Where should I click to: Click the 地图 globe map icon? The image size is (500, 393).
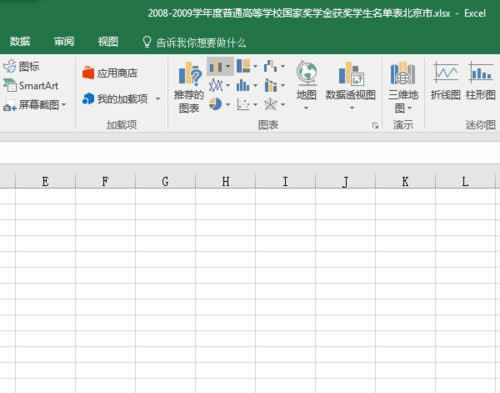[307, 73]
